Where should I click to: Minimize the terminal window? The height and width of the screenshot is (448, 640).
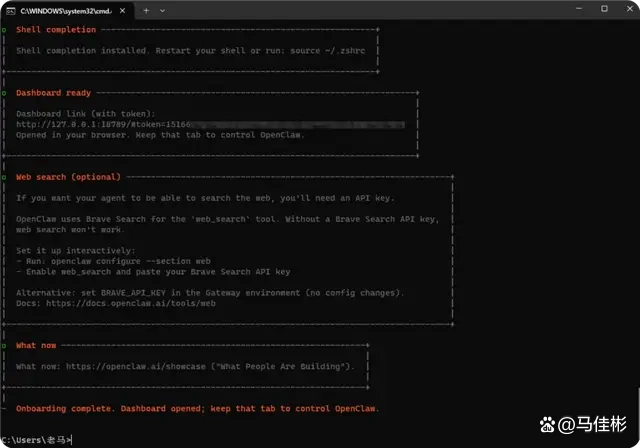[x=576, y=9]
